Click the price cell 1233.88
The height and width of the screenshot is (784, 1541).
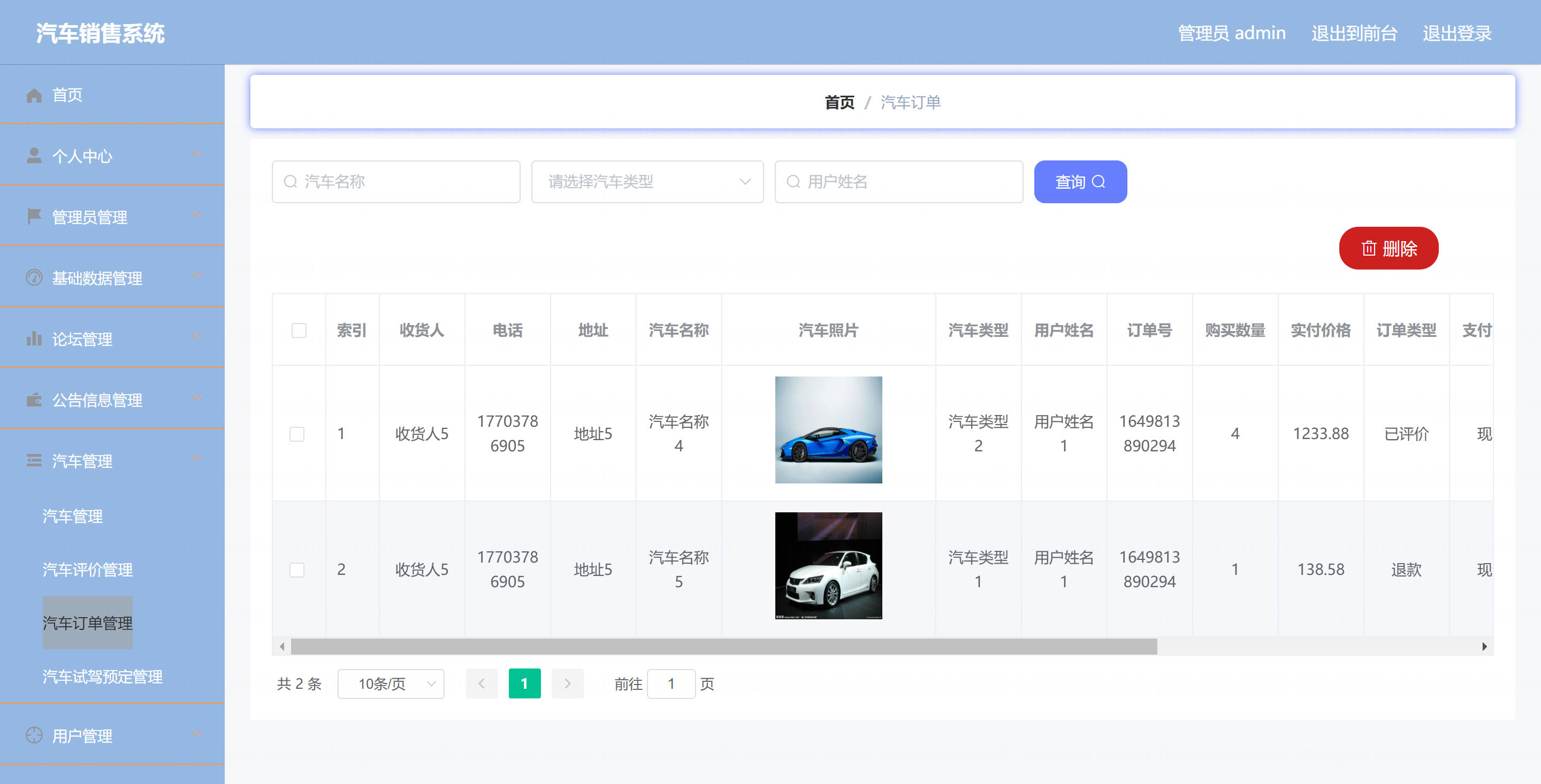[1320, 434]
